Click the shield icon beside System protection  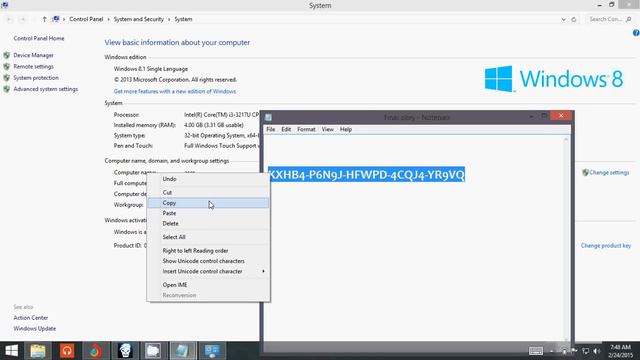pos(6,78)
